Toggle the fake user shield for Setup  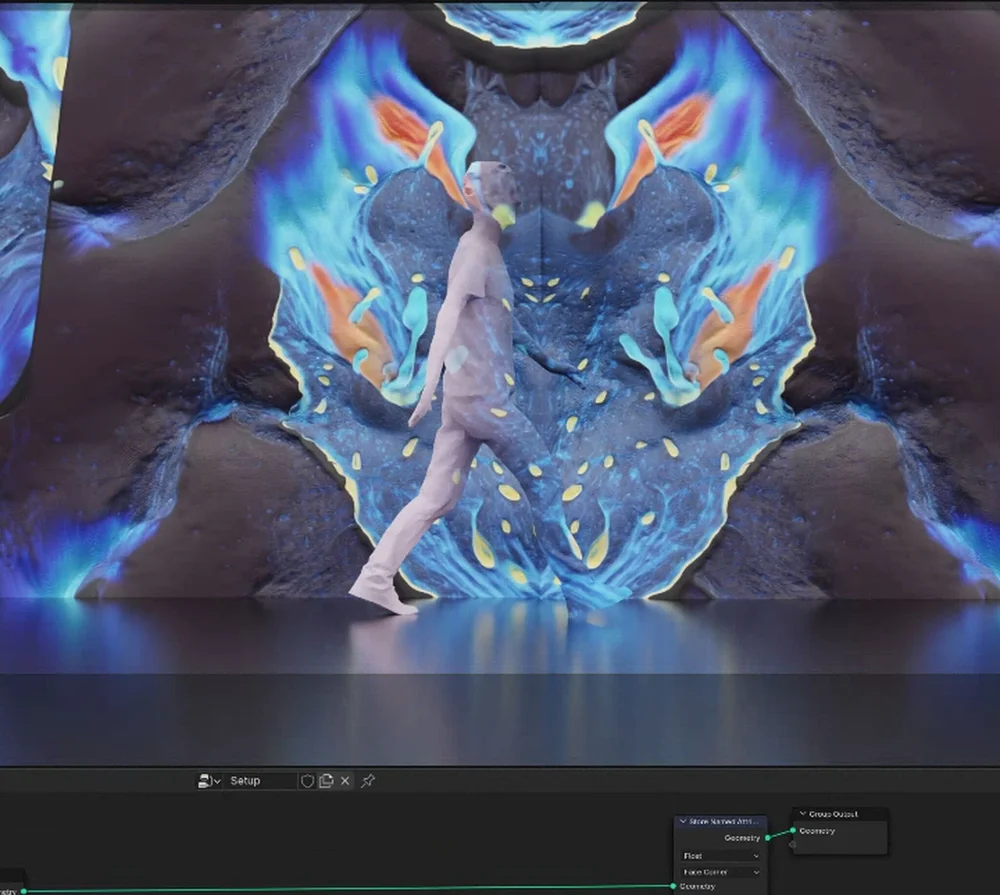point(308,780)
